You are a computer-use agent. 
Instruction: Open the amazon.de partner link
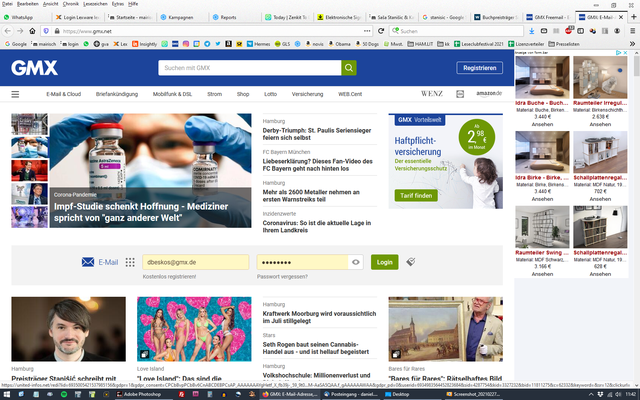pos(489,93)
